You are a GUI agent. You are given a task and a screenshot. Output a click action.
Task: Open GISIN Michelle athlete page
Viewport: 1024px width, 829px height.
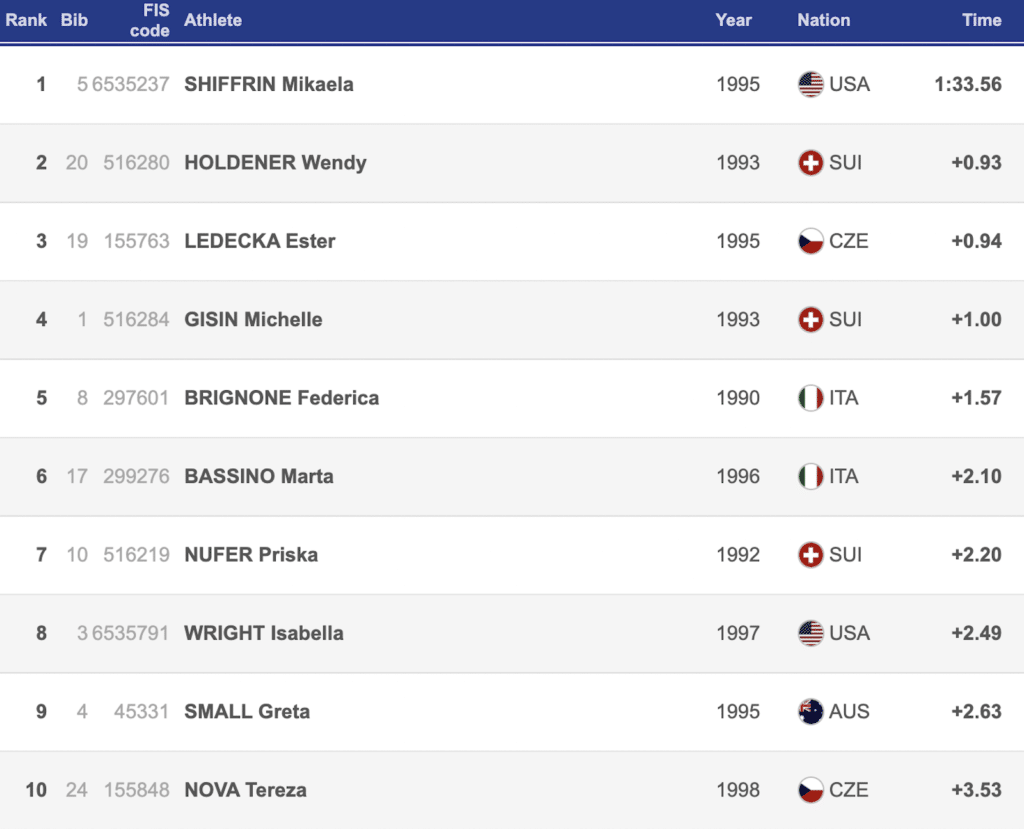[253, 319]
